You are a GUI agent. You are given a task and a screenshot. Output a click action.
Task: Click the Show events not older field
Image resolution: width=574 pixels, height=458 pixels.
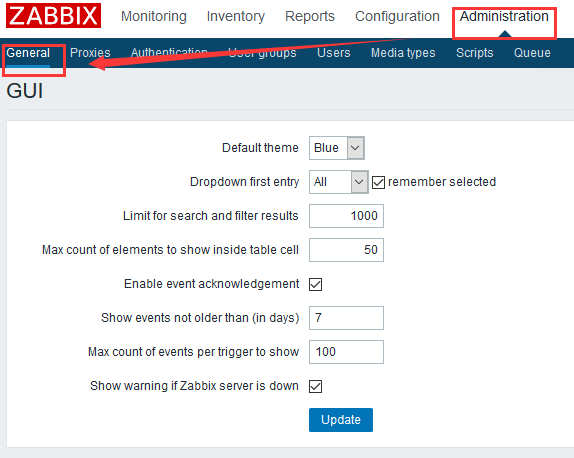click(346, 318)
